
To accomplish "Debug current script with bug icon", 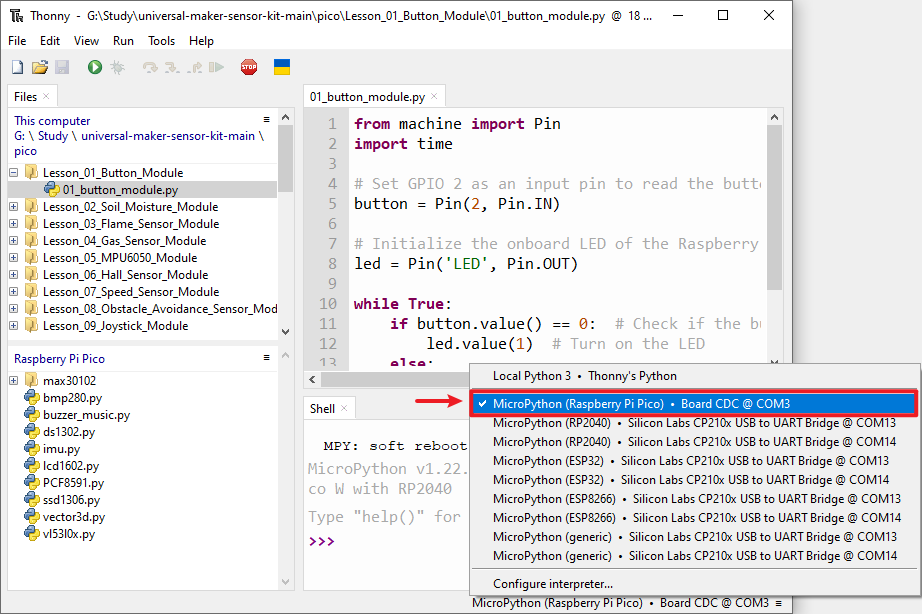I will tap(118, 67).
